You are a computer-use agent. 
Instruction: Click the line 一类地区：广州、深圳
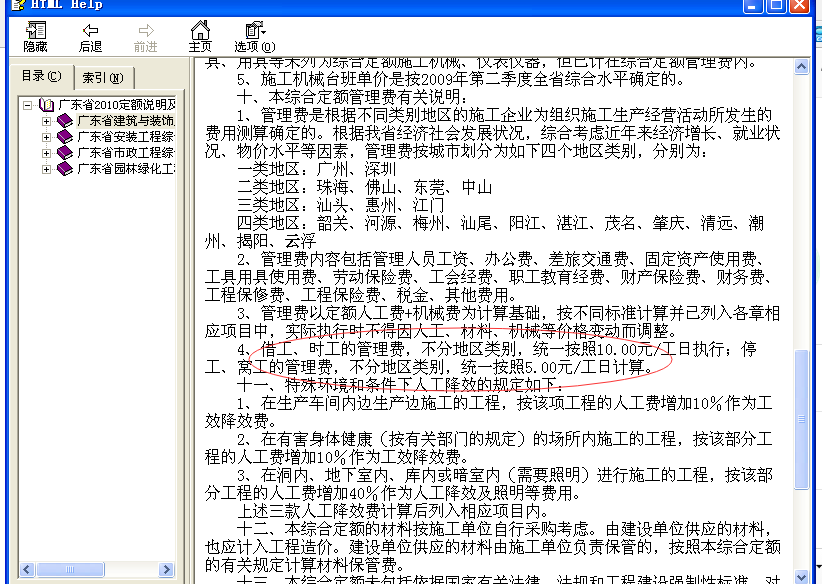pos(317,170)
